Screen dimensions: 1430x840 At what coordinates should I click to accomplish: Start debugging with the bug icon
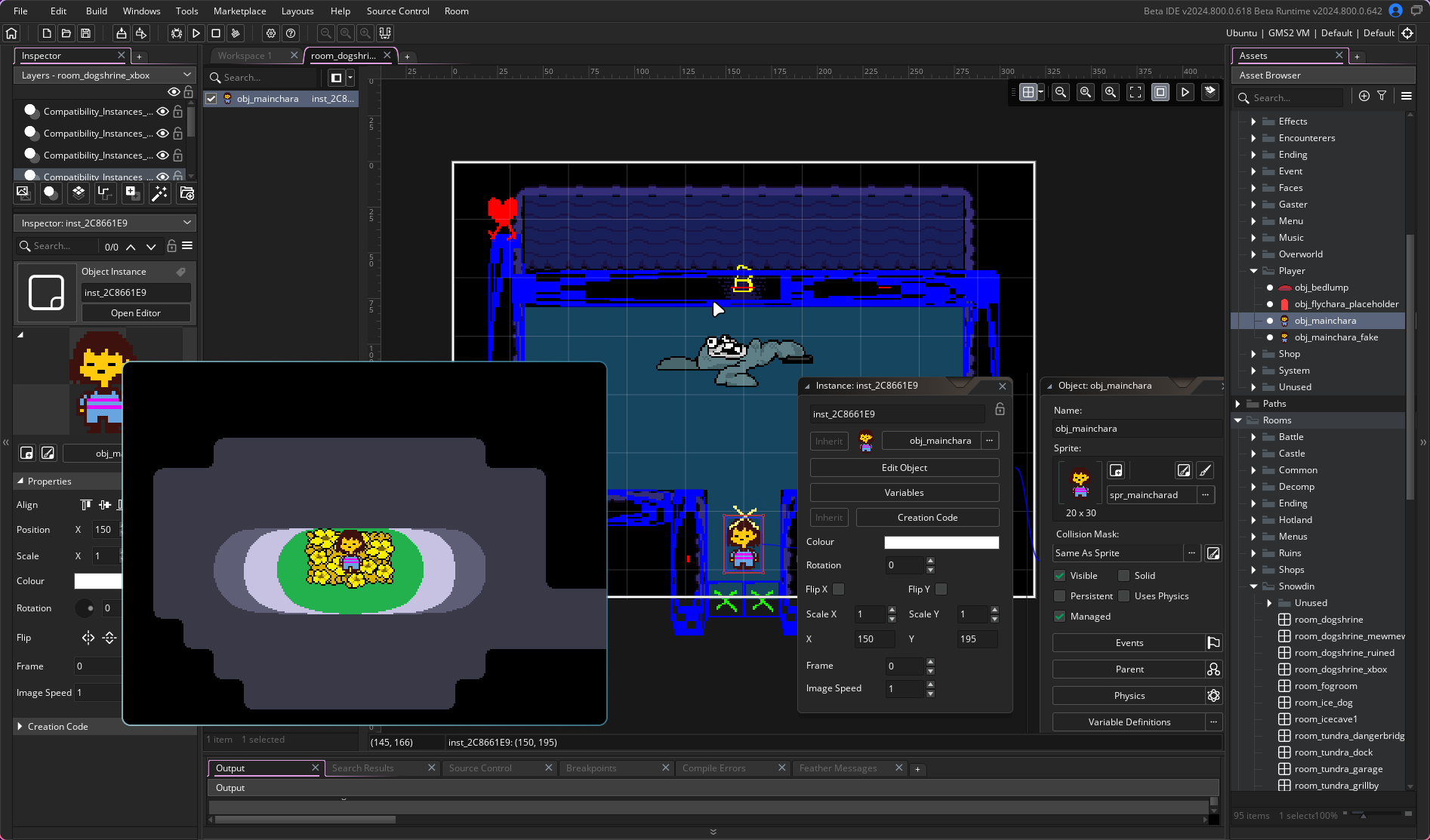point(177,33)
